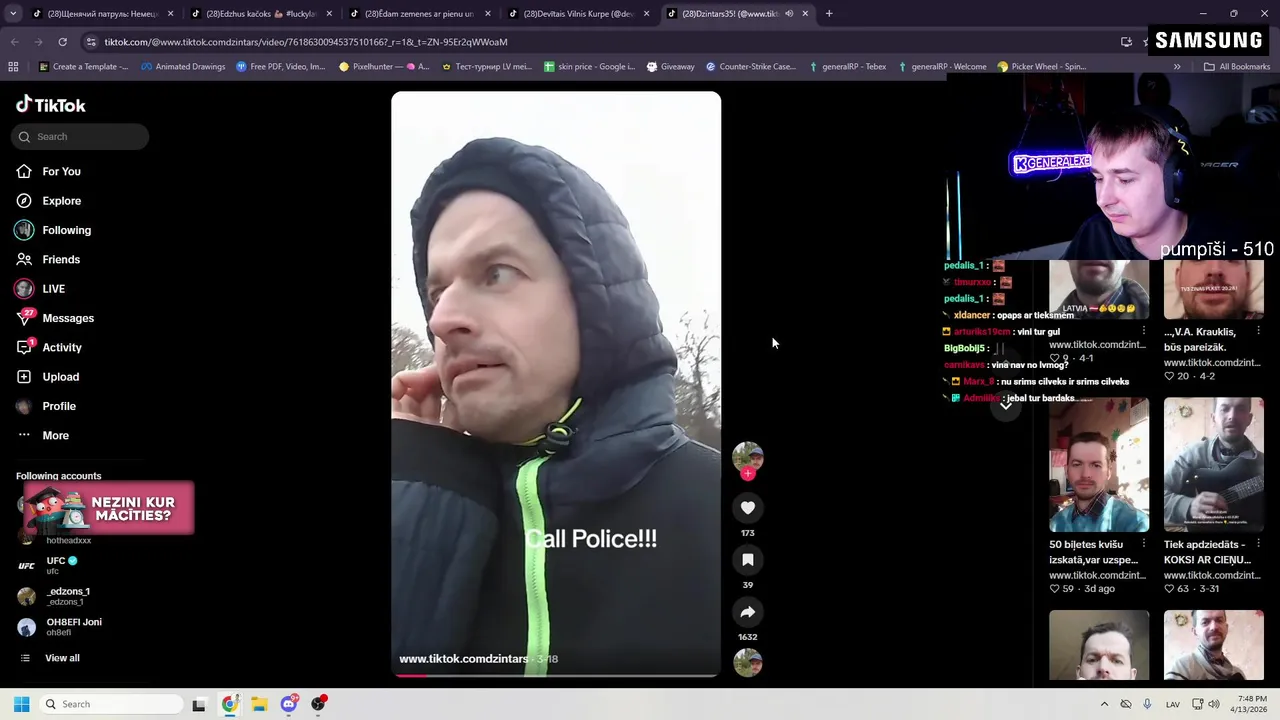Open the Windows Start menu
Screen dimensions: 1280x720
[x=21, y=704]
